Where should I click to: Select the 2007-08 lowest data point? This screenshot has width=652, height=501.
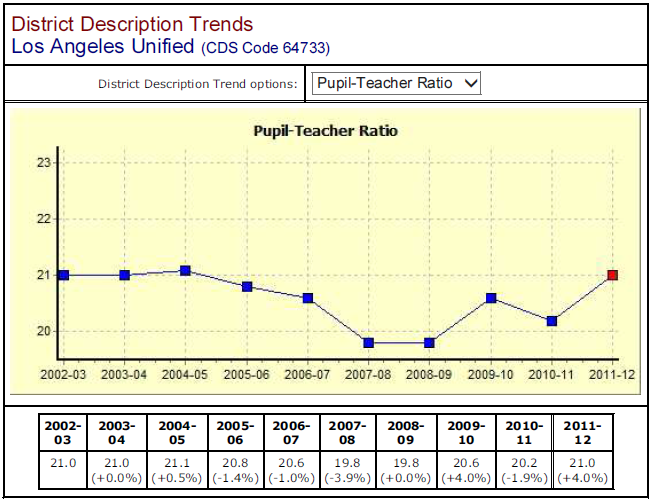pyautogui.click(x=369, y=343)
